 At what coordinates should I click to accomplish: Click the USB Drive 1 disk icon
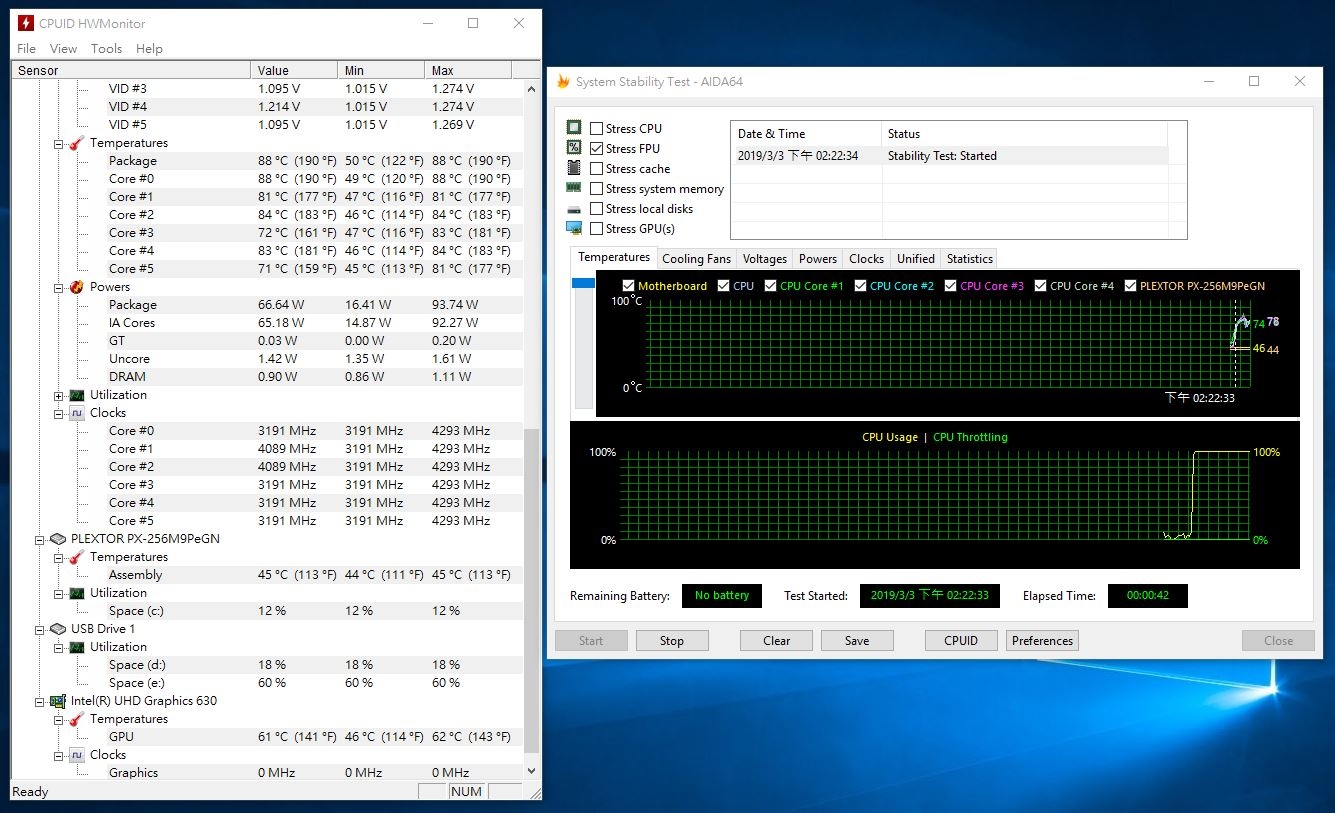coord(58,629)
